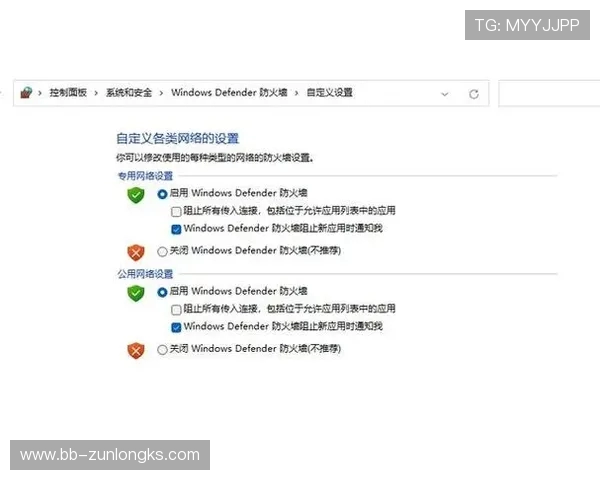Select 关闭 firewall under 专用网络设置
600x480 pixels.
(162, 251)
